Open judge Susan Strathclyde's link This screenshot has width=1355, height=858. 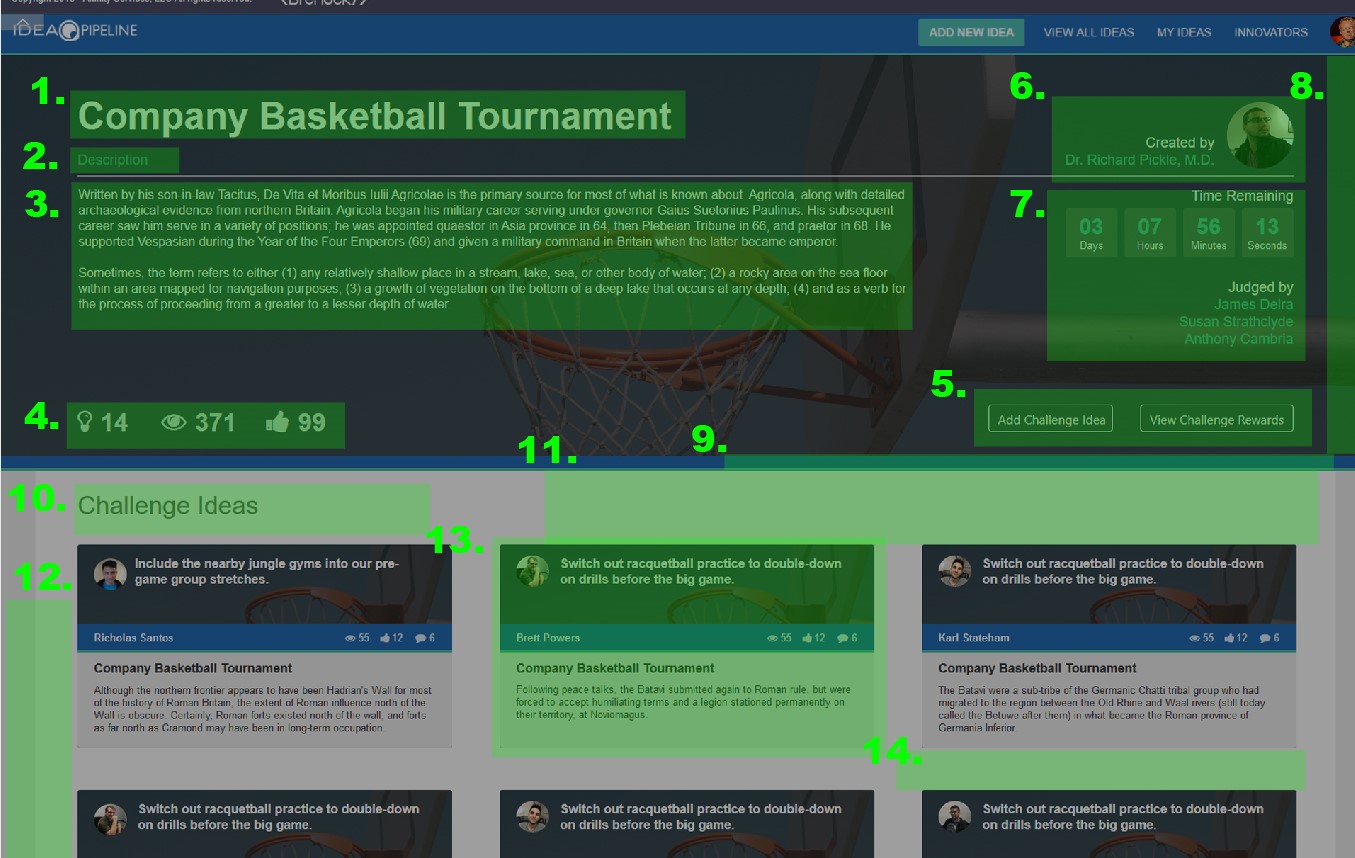(1235, 322)
